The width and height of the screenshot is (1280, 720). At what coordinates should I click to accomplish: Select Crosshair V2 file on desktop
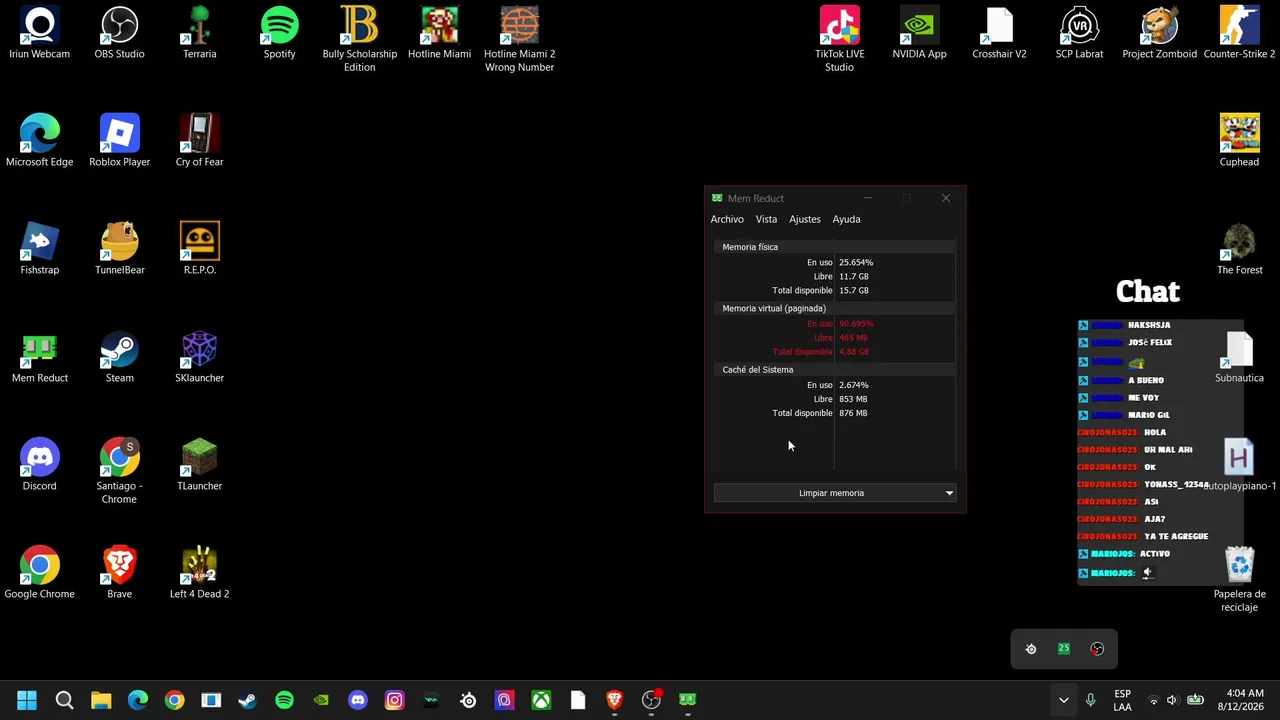pyautogui.click(x=1000, y=33)
